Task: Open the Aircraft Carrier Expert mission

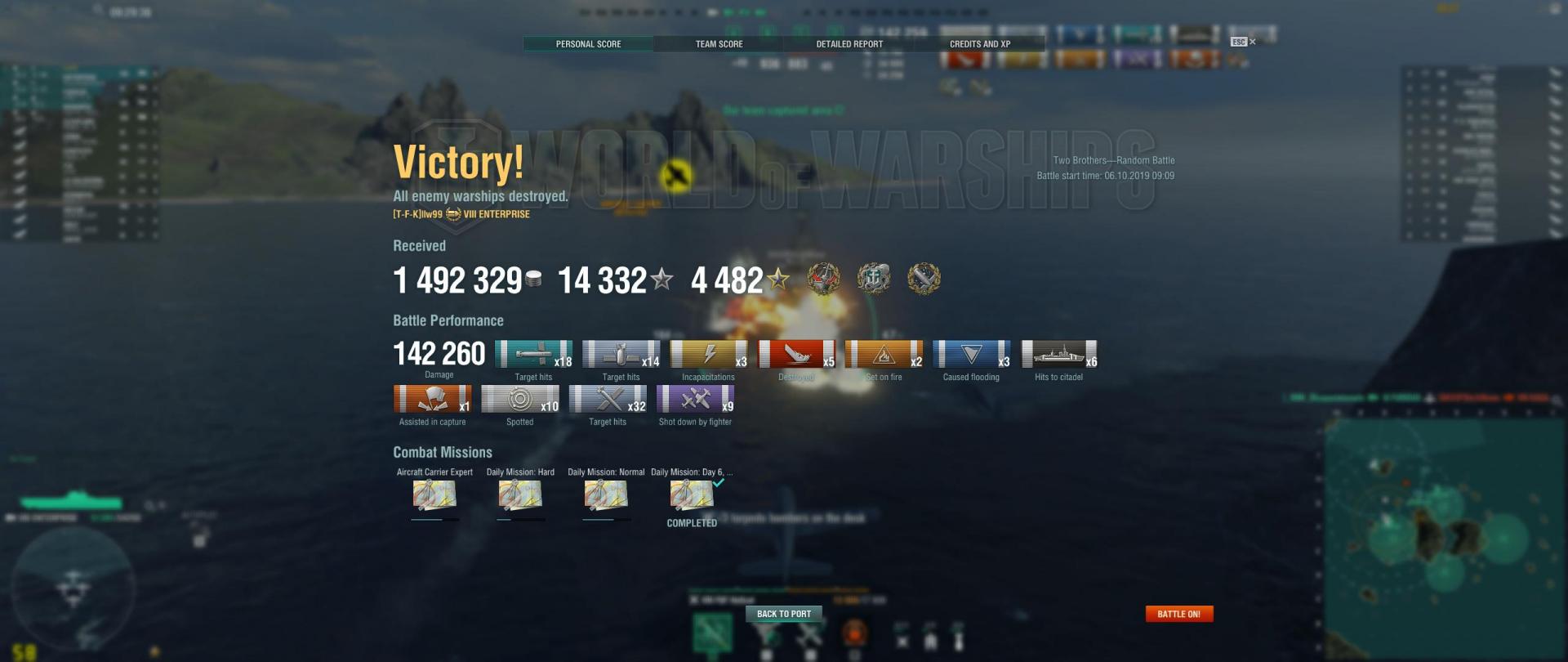Action: click(x=434, y=495)
